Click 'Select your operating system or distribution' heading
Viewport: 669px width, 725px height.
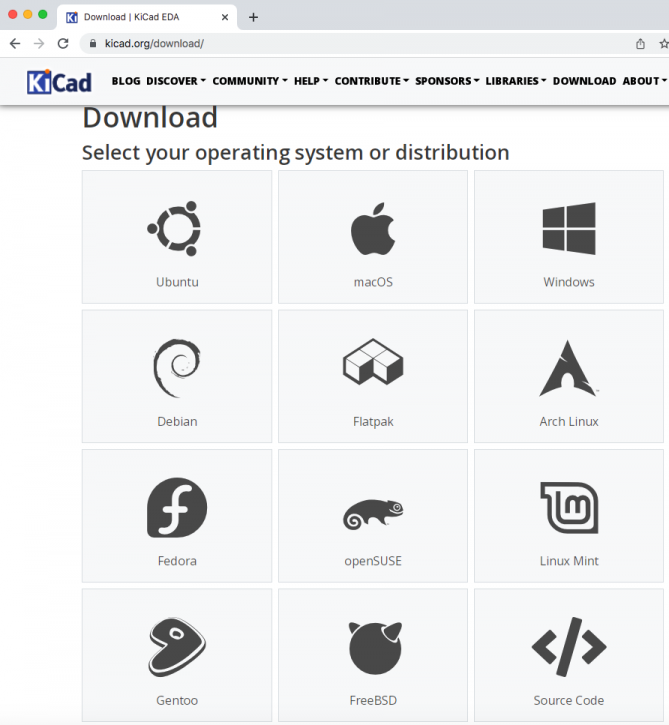coord(296,153)
